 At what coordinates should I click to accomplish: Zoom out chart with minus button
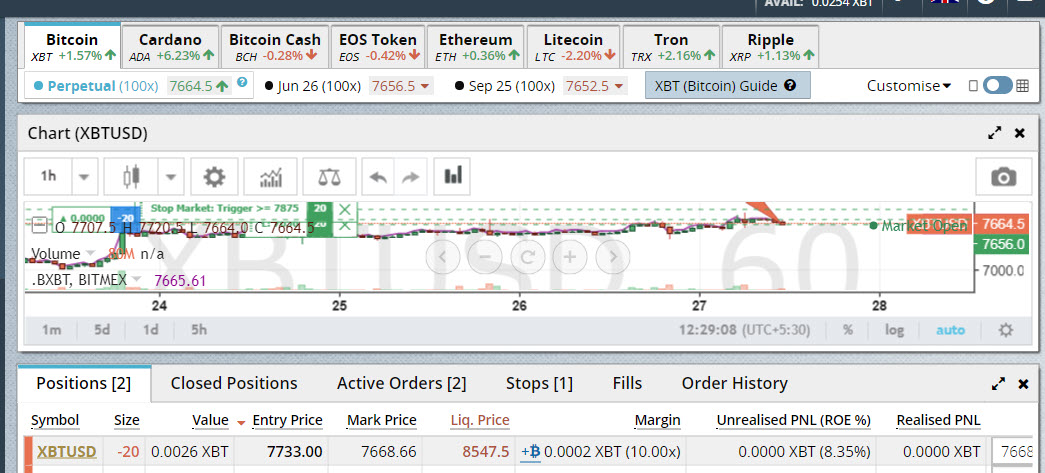coord(485,256)
